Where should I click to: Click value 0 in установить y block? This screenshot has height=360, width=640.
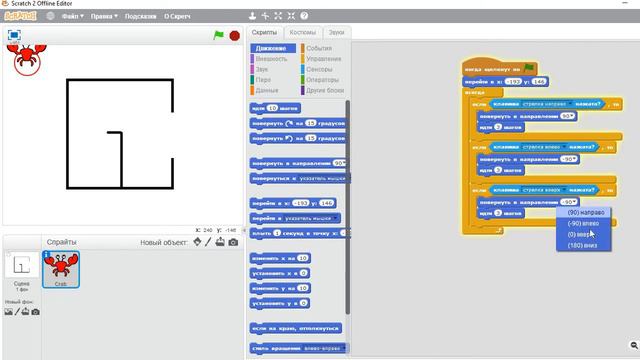[x=303, y=303]
